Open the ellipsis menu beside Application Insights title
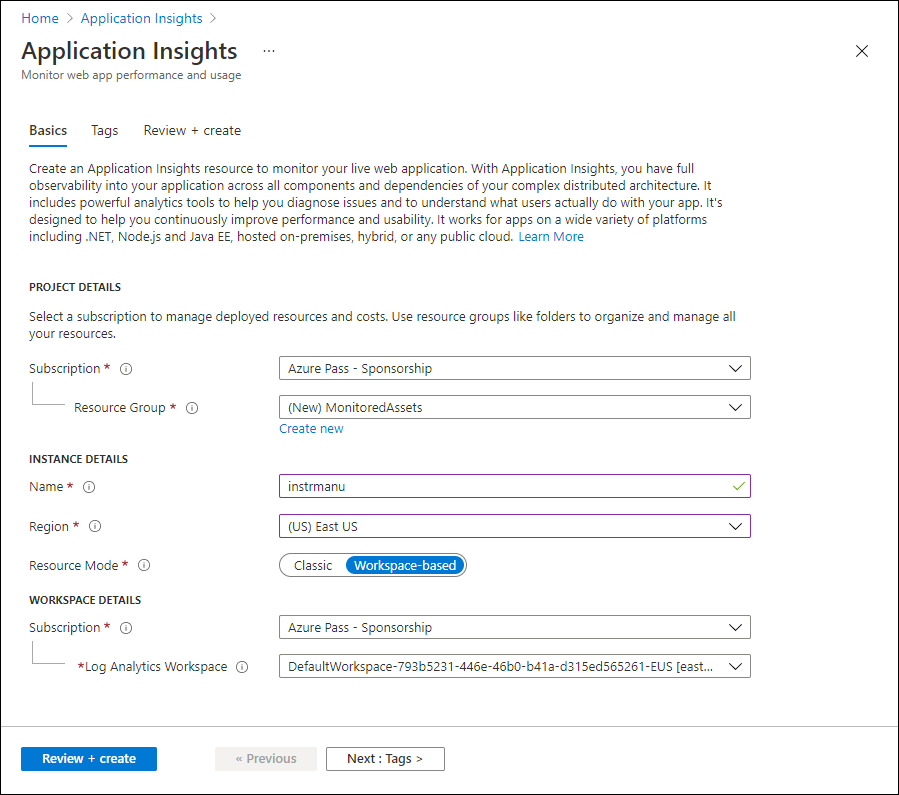899x795 pixels. pos(267,51)
